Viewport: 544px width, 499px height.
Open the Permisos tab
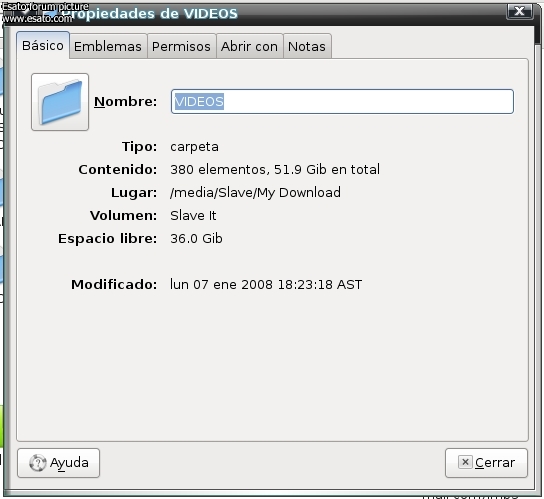coord(181,46)
